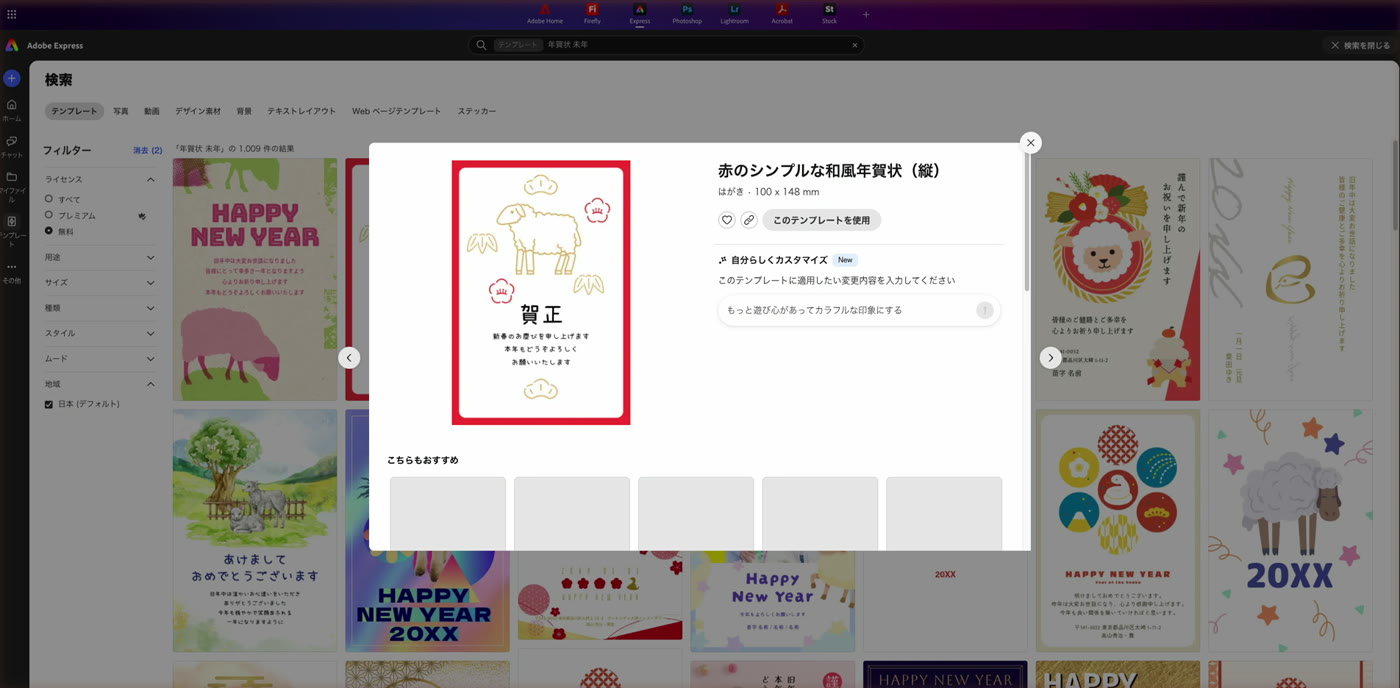Click このテンプレートを使用 button

pyautogui.click(x=822, y=220)
